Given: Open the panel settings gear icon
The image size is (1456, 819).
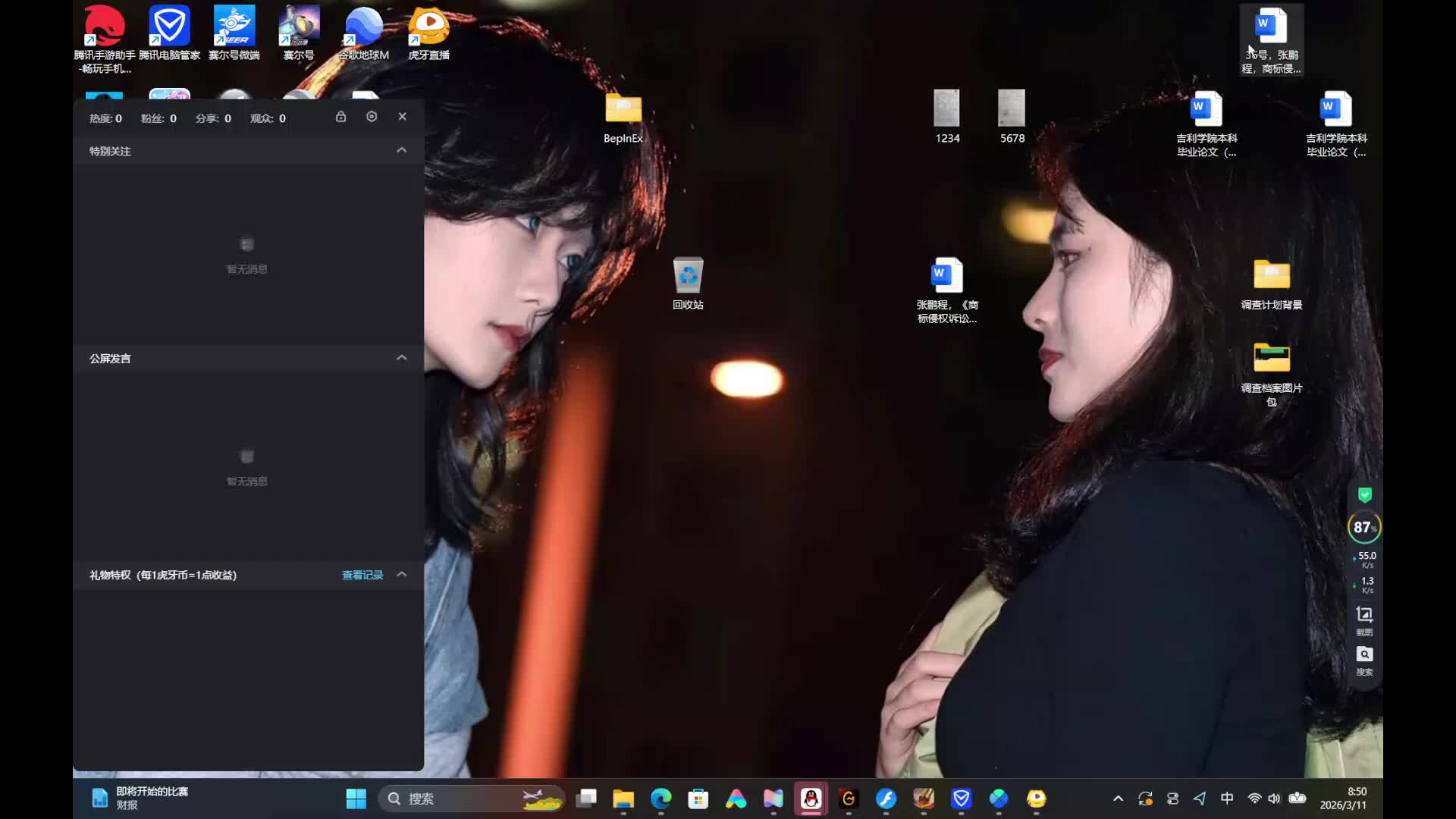Looking at the screenshot, I should (x=372, y=117).
